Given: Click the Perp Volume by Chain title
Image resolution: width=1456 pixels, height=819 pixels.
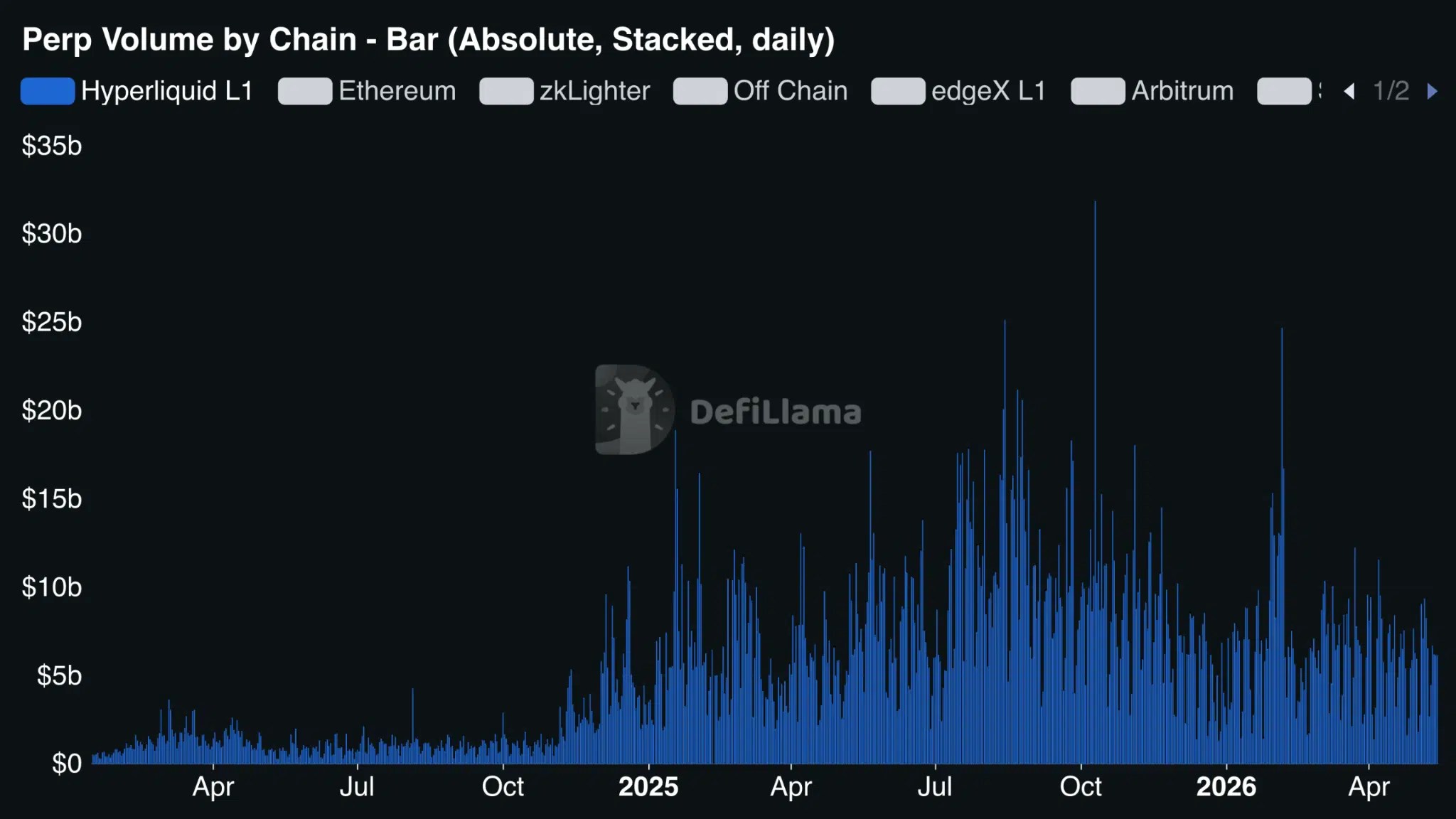Looking at the screenshot, I should (x=429, y=40).
